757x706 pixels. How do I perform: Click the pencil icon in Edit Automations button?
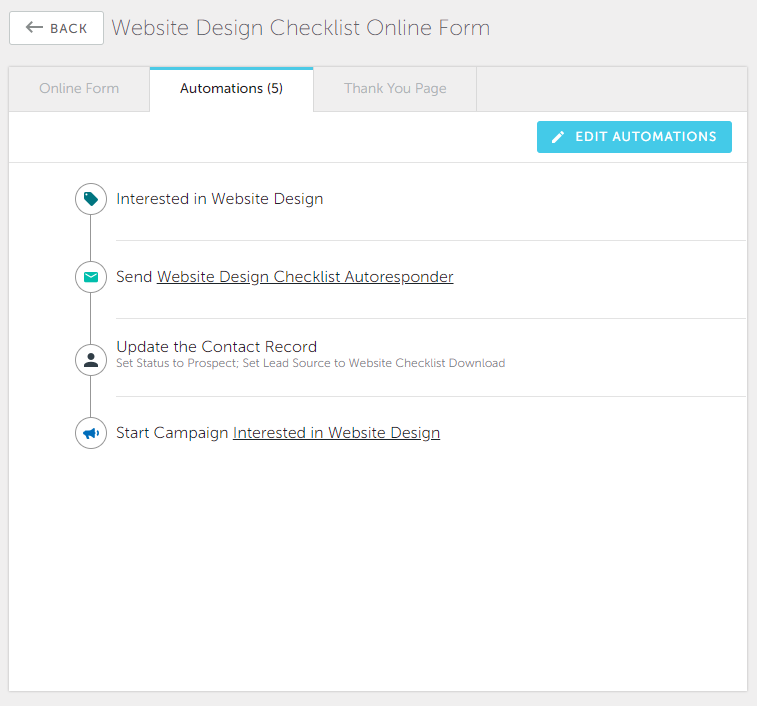click(558, 137)
